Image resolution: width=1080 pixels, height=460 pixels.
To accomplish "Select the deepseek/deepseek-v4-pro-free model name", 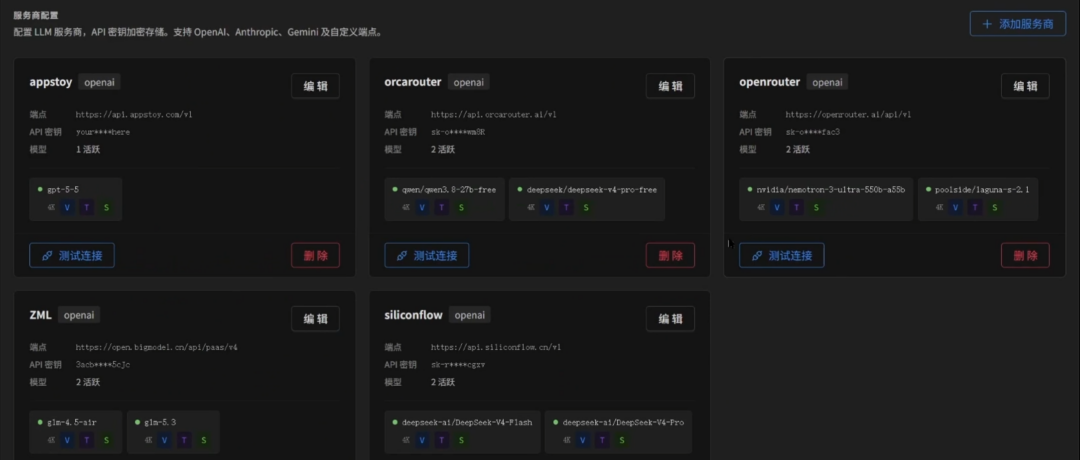I will [591, 189].
